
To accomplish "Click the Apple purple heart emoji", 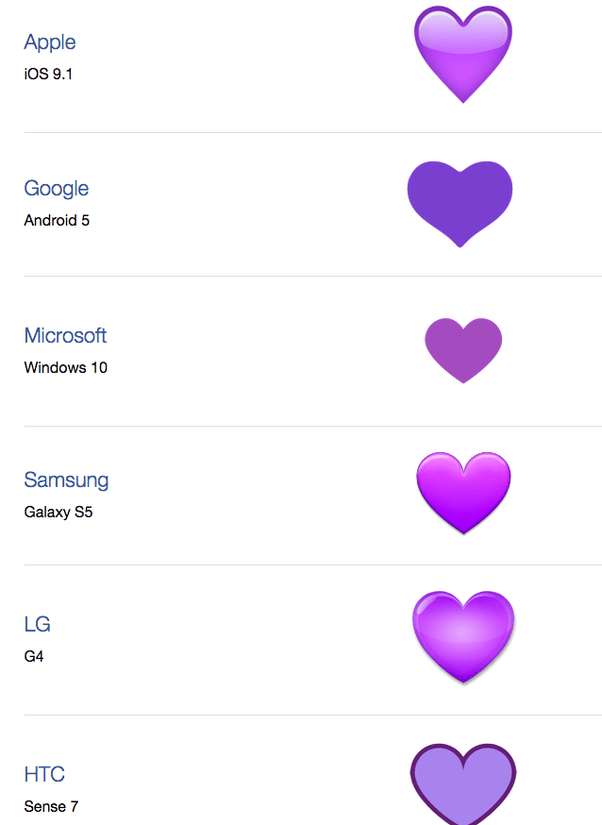I will click(x=463, y=54).
